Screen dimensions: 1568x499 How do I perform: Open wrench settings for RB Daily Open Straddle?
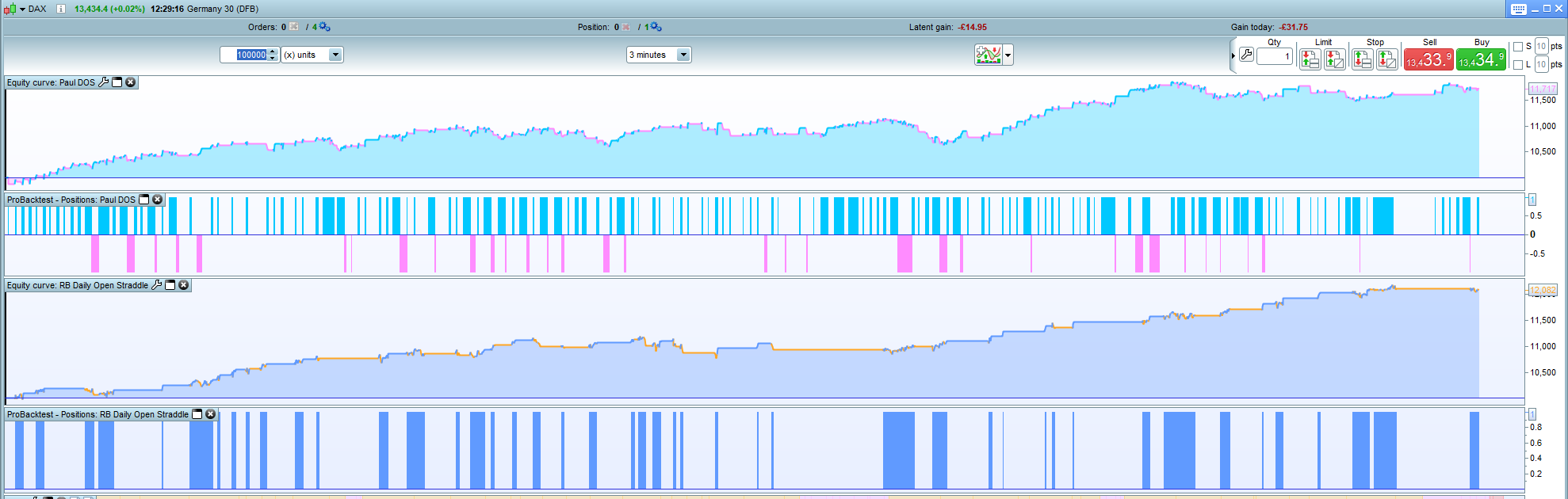point(156,285)
